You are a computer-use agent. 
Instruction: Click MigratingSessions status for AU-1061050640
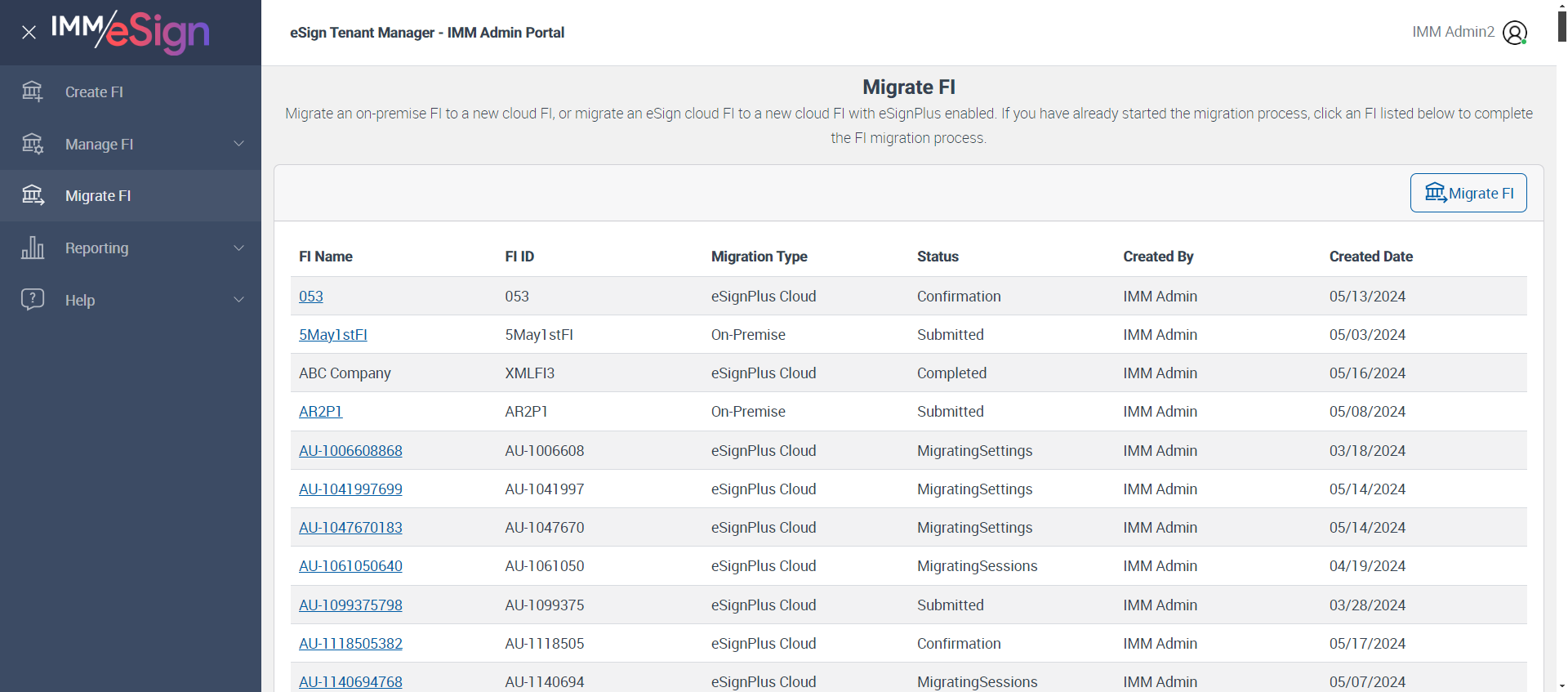(977, 566)
